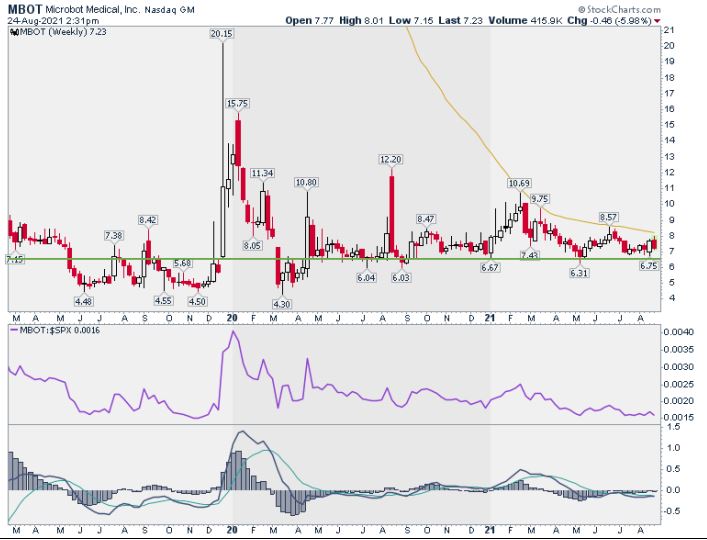Viewport: 707px width, 540px height.
Task: Click the 21 price axis label
Action: pos(669,30)
